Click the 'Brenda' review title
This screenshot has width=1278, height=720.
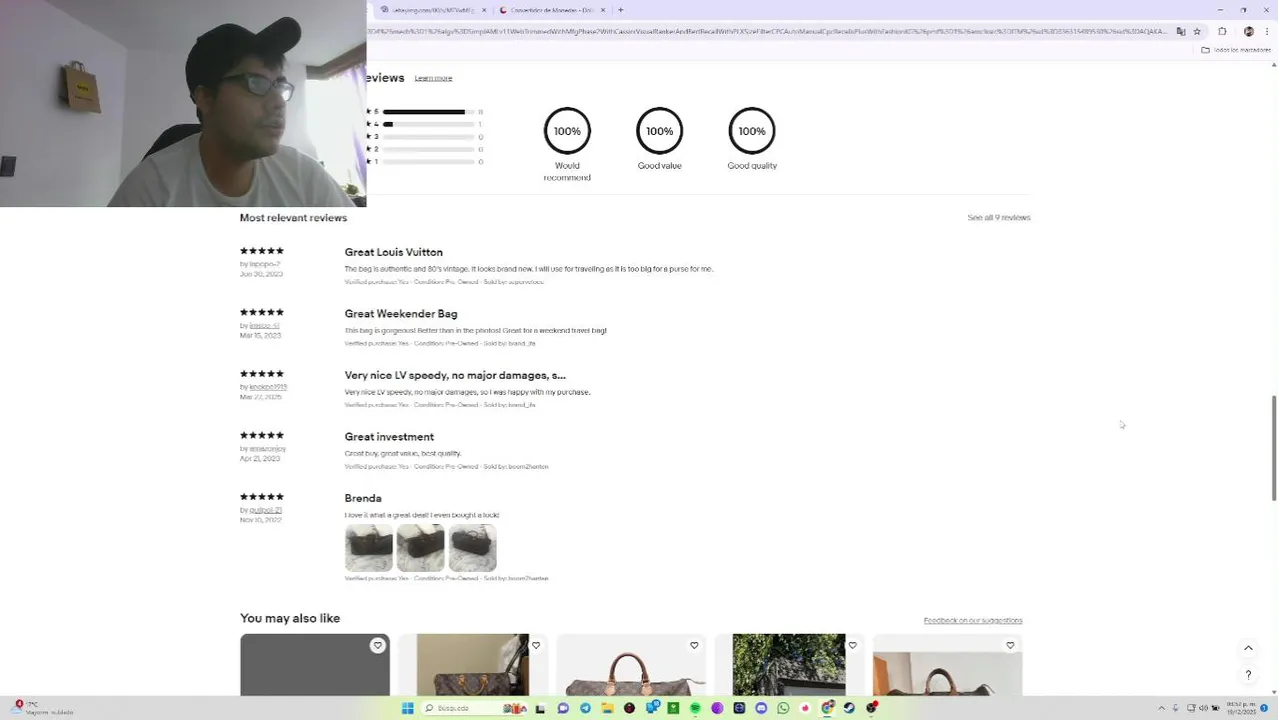click(x=363, y=498)
